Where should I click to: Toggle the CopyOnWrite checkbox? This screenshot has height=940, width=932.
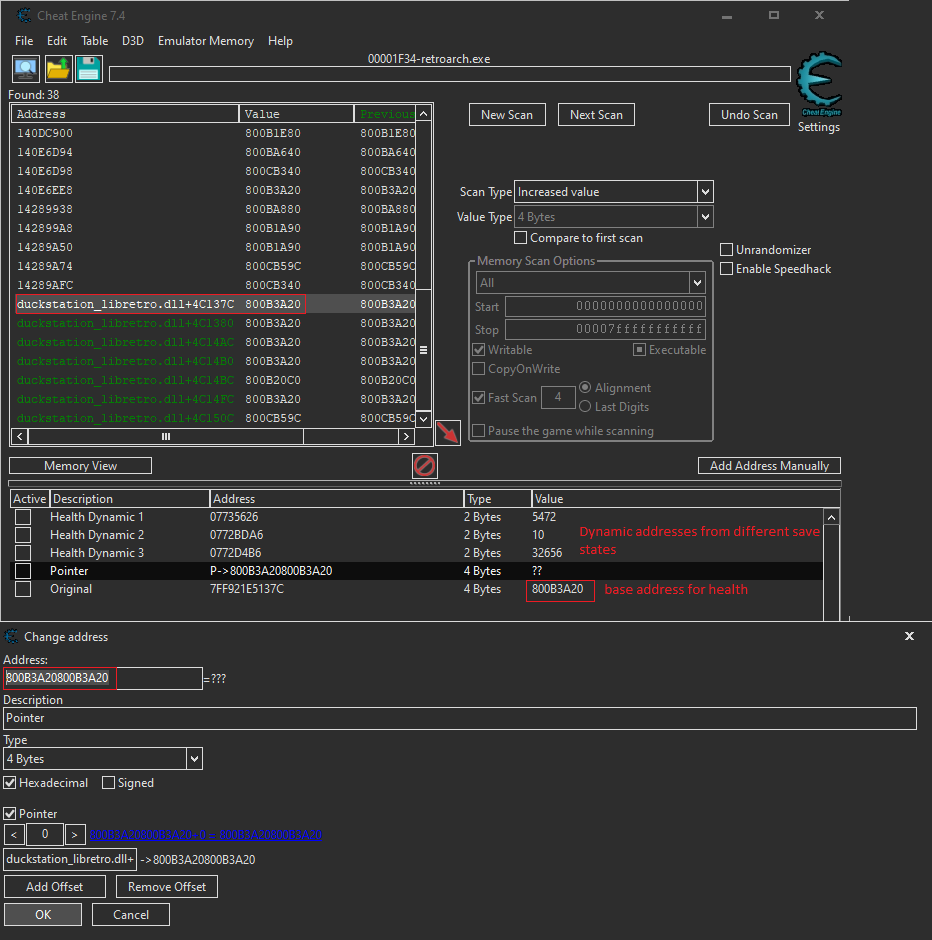[x=478, y=369]
